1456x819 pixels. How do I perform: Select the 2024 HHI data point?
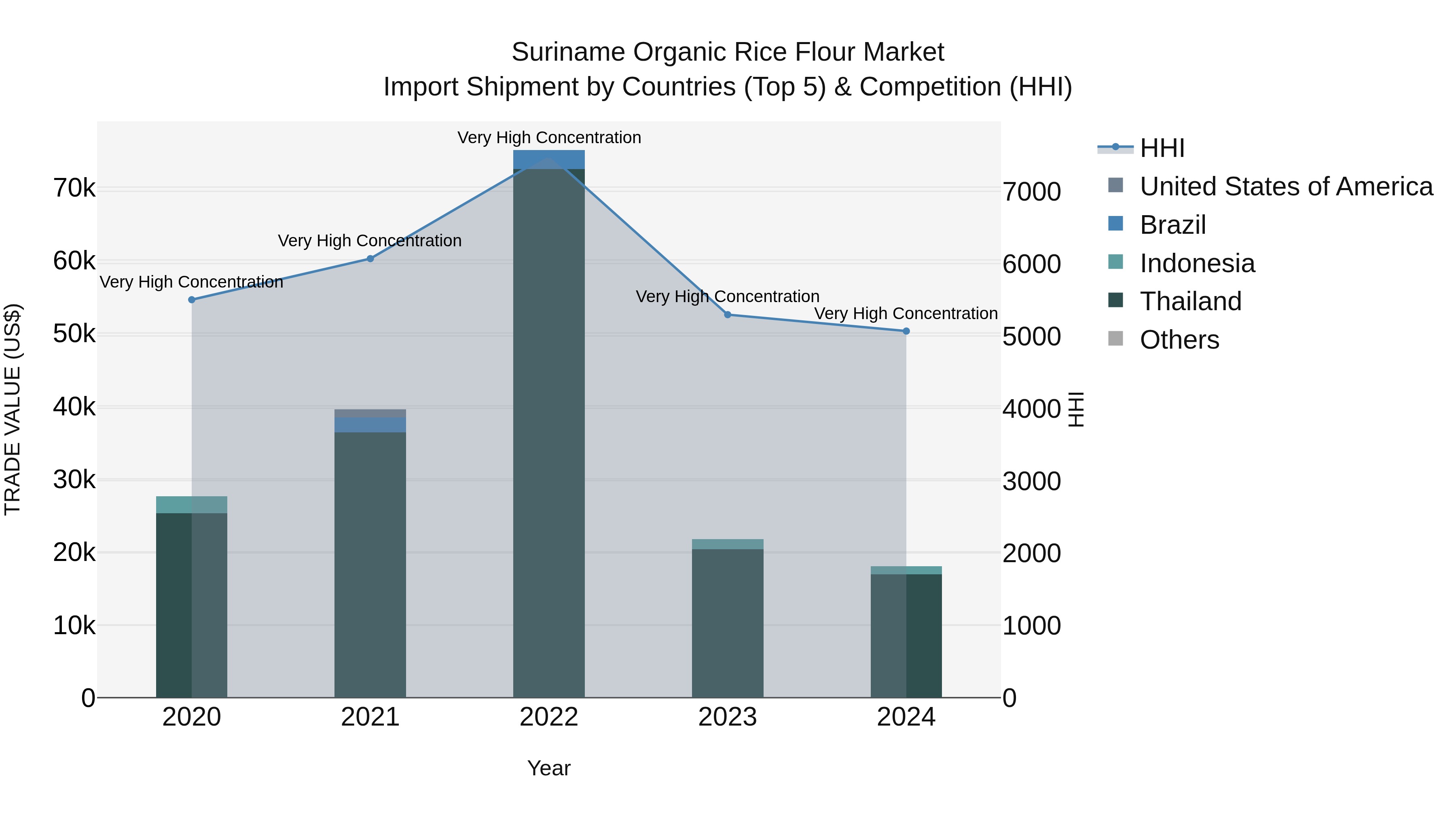[906, 331]
